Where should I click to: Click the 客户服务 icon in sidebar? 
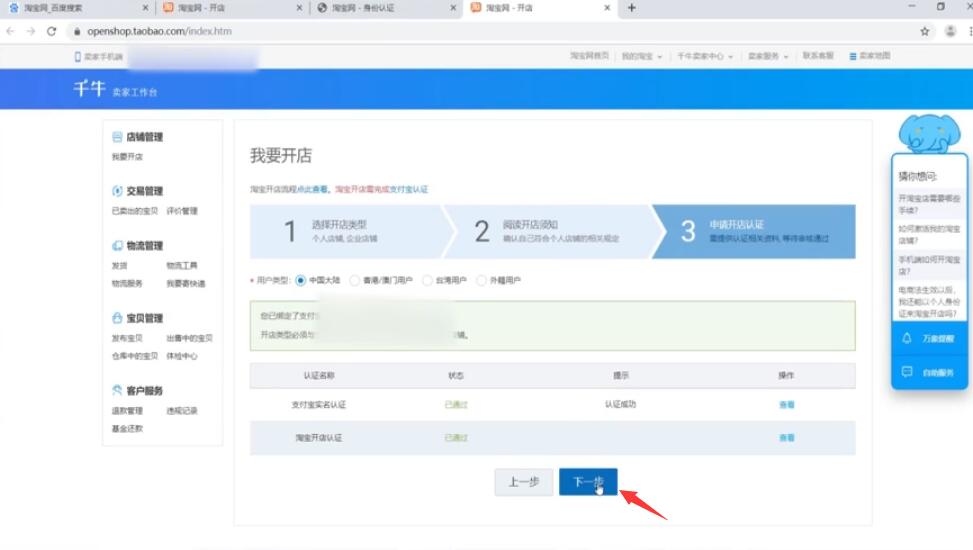pos(117,390)
